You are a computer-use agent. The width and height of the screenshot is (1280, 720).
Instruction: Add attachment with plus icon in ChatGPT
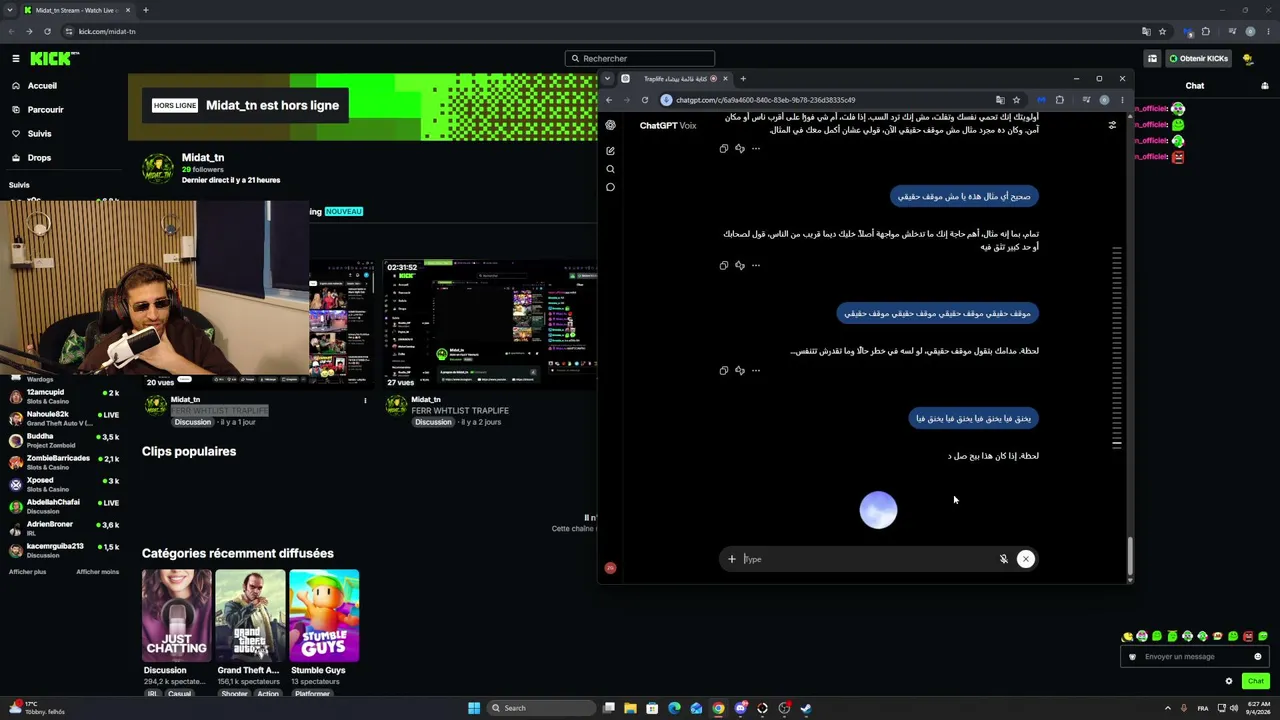click(732, 559)
